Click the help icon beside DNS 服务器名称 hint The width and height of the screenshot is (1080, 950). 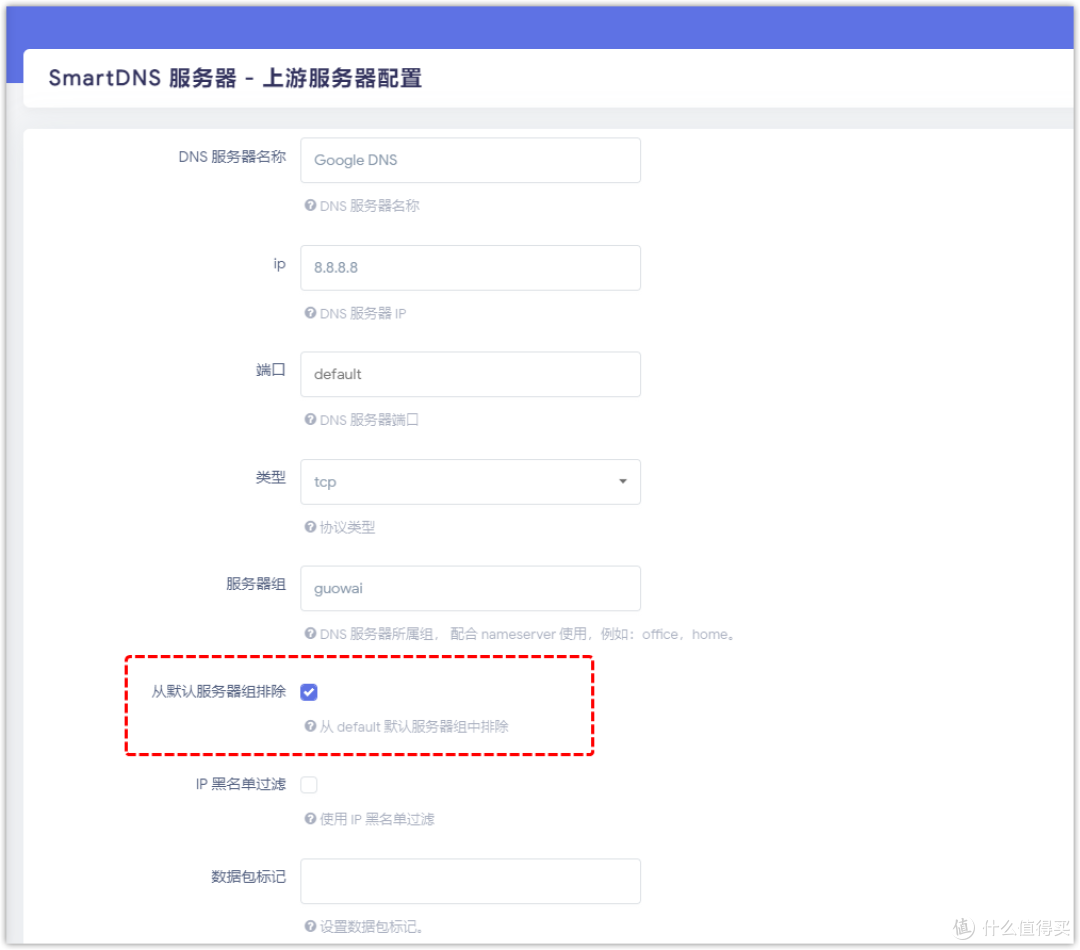(309, 206)
